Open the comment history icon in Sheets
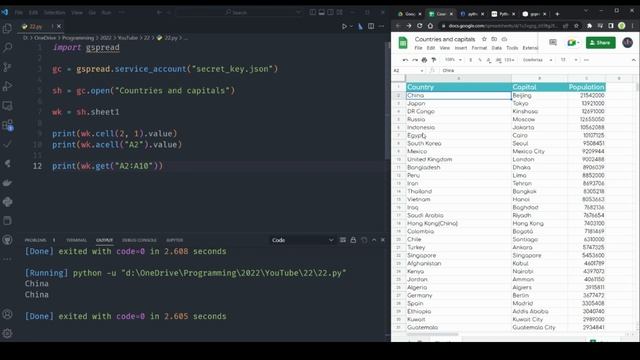This screenshot has width=640, height=360. (x=553, y=42)
